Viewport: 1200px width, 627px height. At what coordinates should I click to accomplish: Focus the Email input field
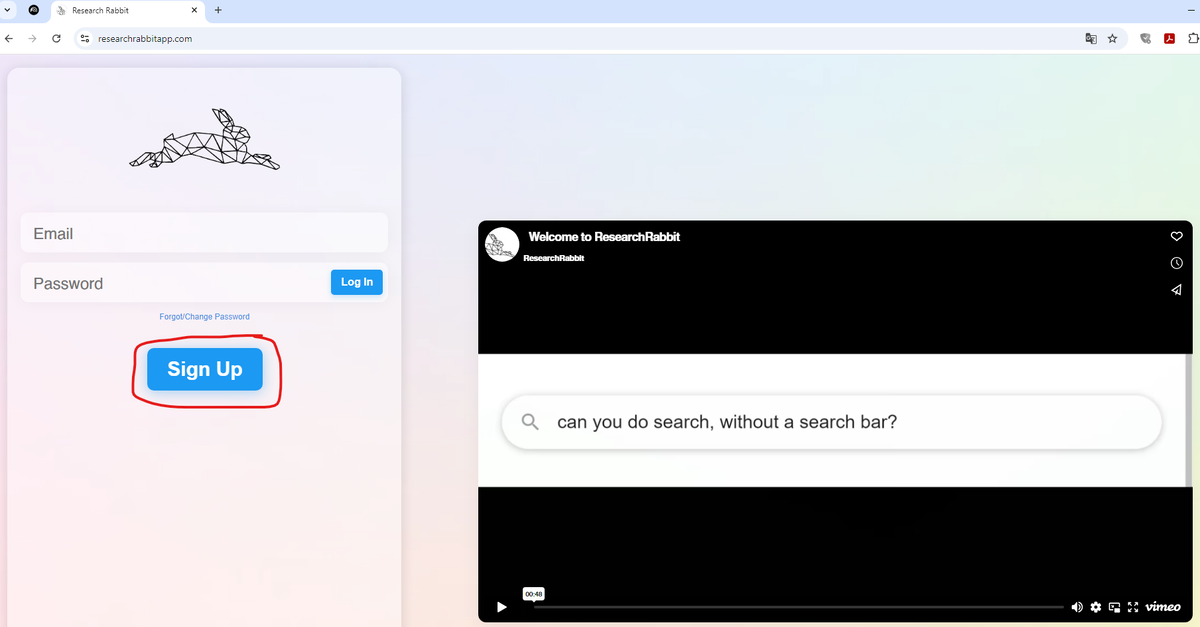coord(204,233)
